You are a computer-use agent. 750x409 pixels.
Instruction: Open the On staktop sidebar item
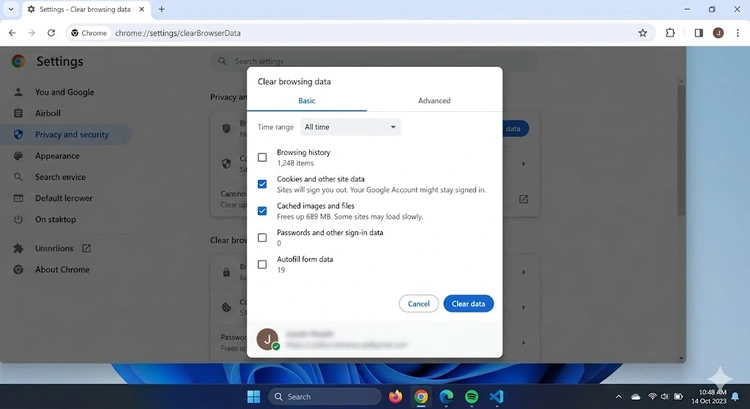(x=55, y=220)
